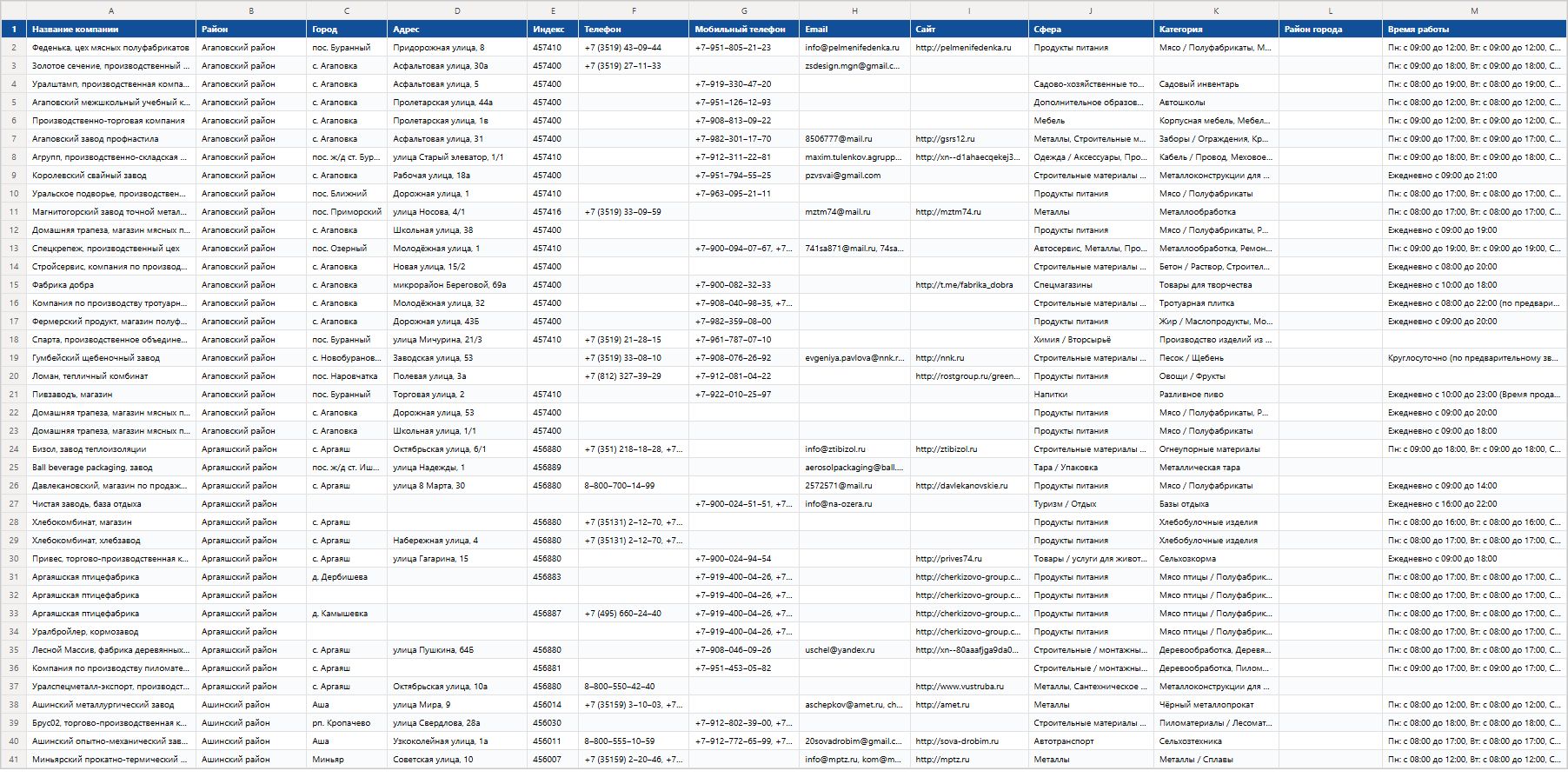Click the phone cell '+7 (812) 327-39-29'
1568x784 pixels.
[634, 376]
